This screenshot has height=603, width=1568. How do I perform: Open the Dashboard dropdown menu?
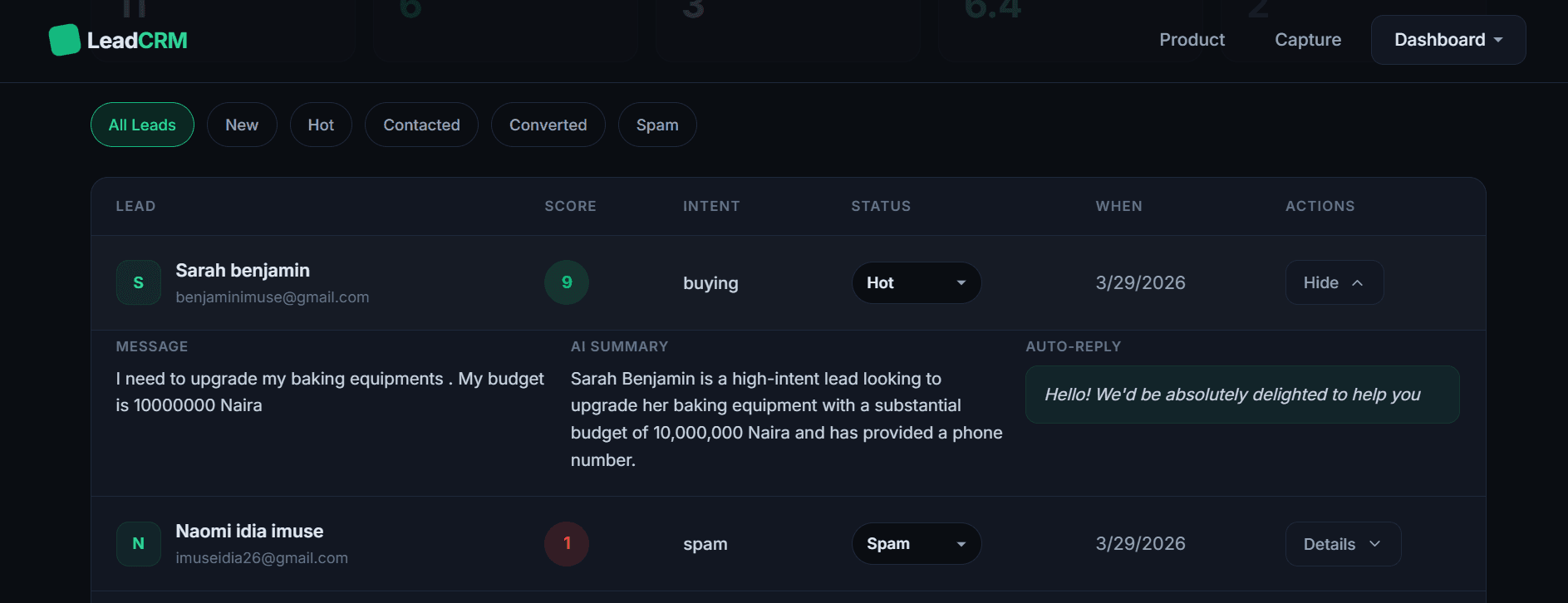point(1448,40)
